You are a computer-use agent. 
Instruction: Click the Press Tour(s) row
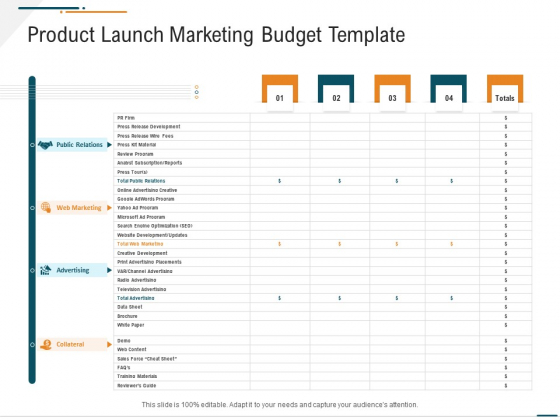coord(322,172)
